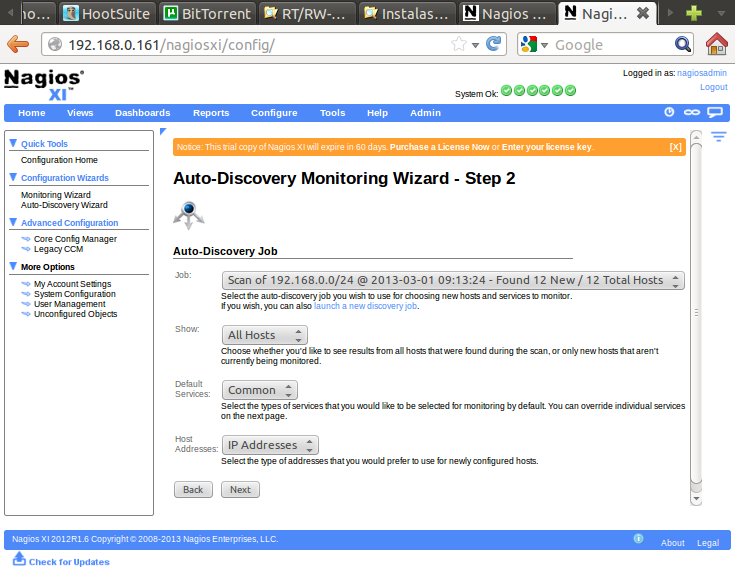735x576 pixels.
Task: Open the Host Addresses 'IP Addresses' dropdown
Action: point(270,445)
